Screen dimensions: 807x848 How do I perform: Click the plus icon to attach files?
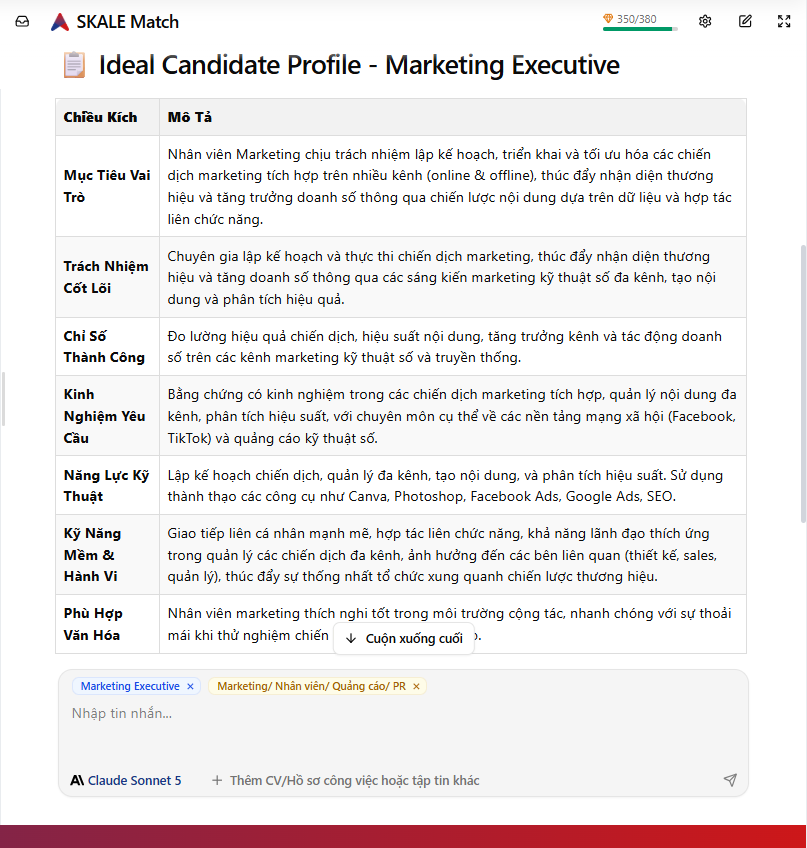click(217, 780)
